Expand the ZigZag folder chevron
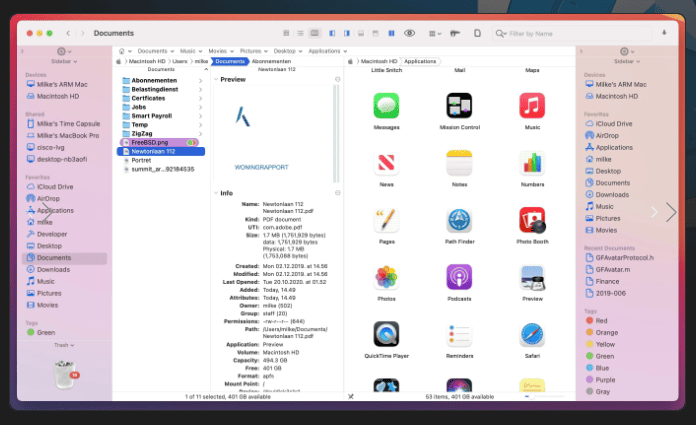 201,134
